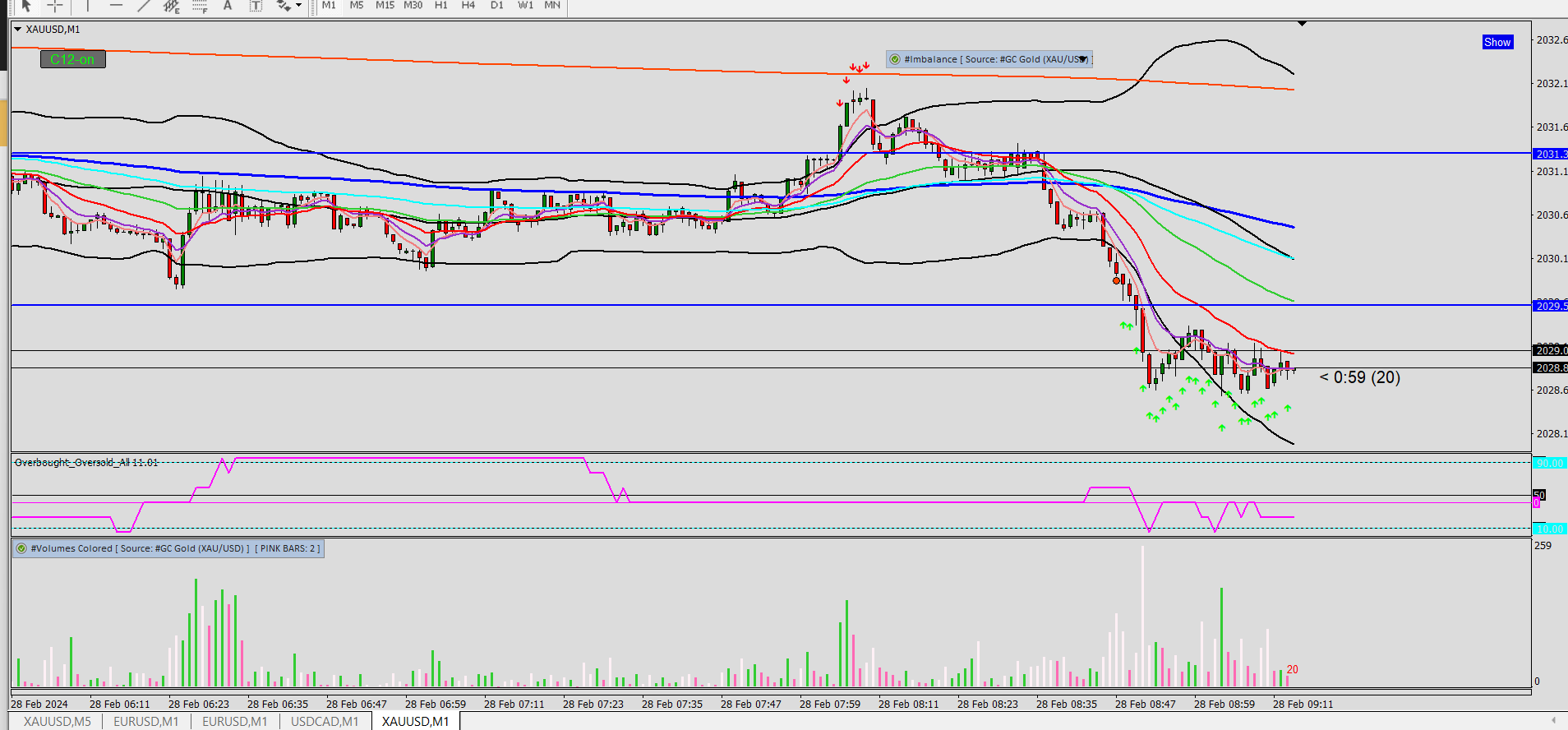This screenshot has height=730, width=1568.
Task: Switch timeframe to M15
Action: (x=385, y=5)
